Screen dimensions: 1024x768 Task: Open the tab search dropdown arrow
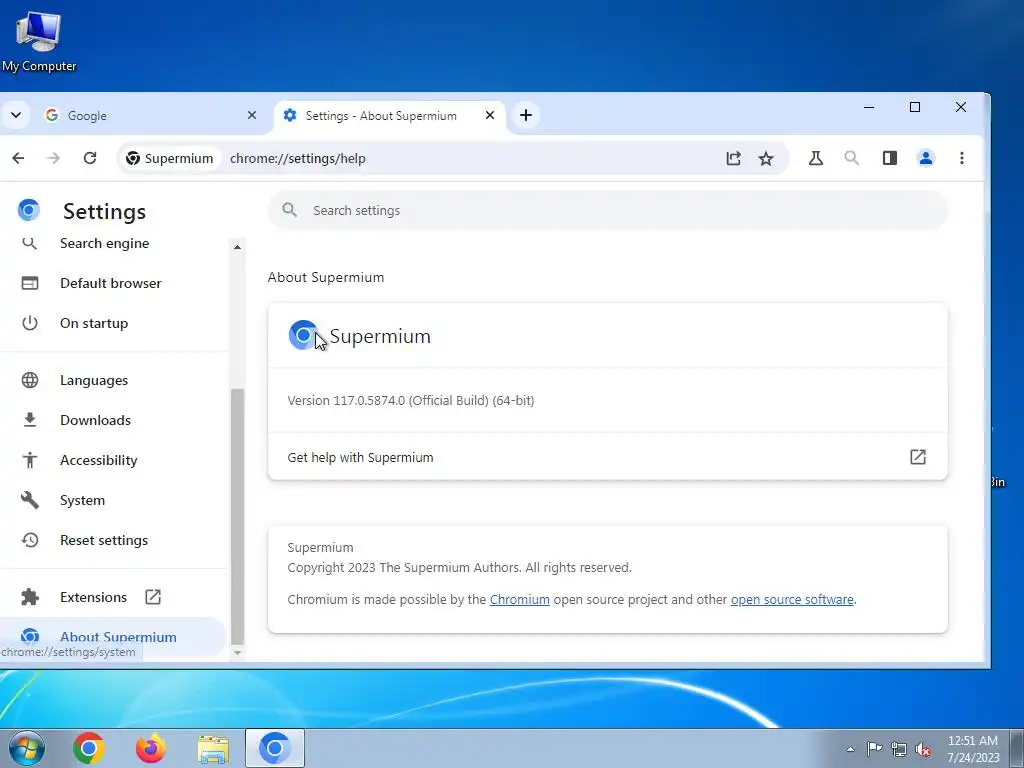tap(16, 116)
